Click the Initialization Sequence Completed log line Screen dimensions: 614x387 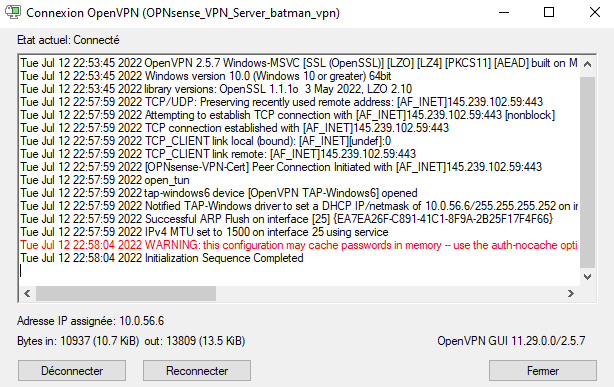(162, 258)
